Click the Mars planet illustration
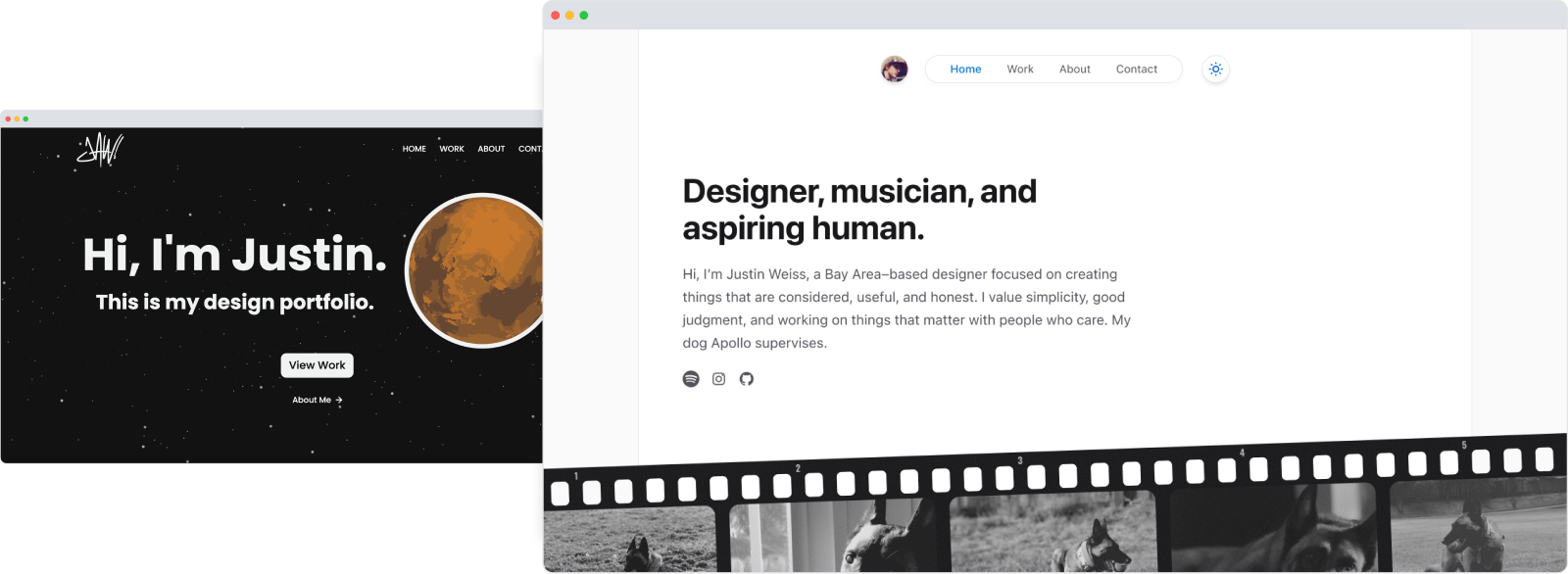1568x574 pixels. 475,270
